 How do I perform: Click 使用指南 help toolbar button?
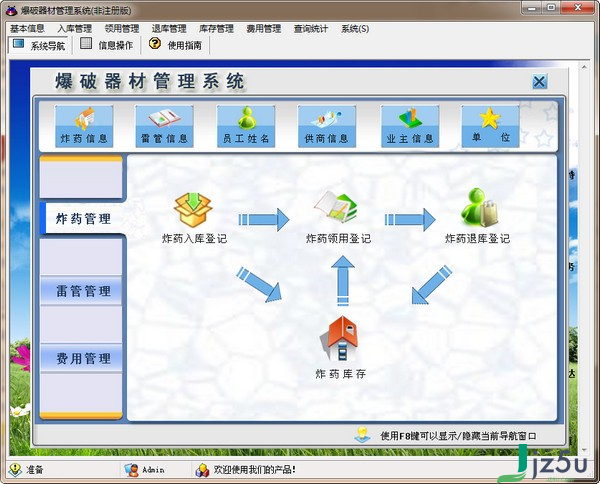[x=175, y=45]
